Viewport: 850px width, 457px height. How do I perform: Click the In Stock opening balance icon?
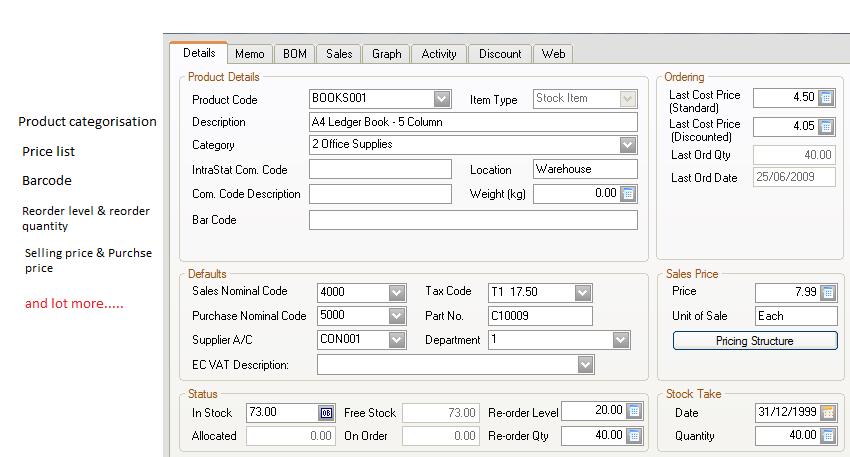[326, 413]
